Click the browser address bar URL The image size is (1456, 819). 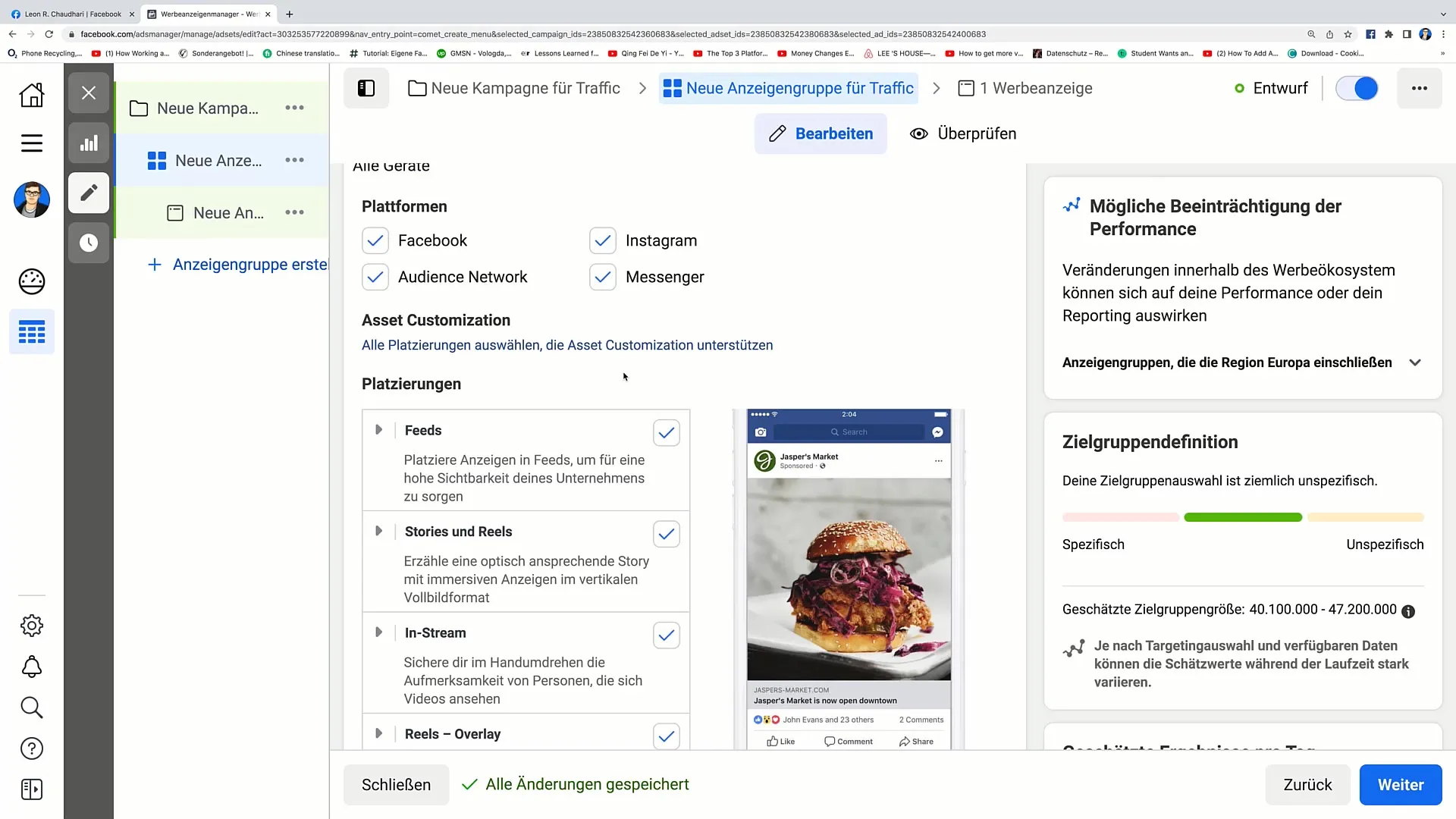pyautogui.click(x=533, y=34)
